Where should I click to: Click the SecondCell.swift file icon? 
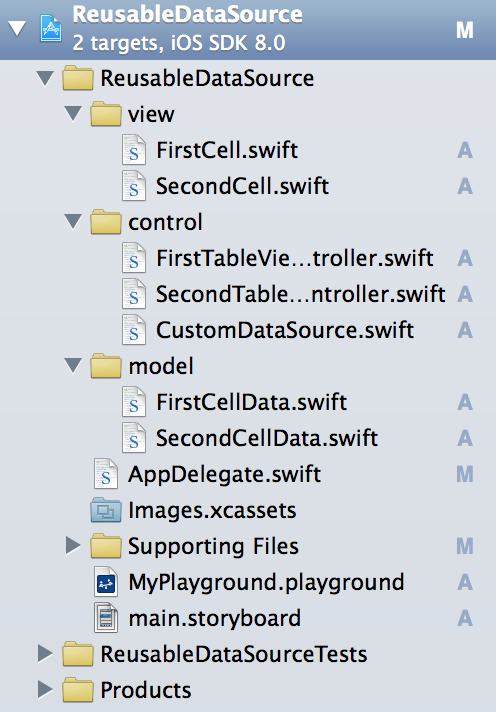(x=134, y=186)
